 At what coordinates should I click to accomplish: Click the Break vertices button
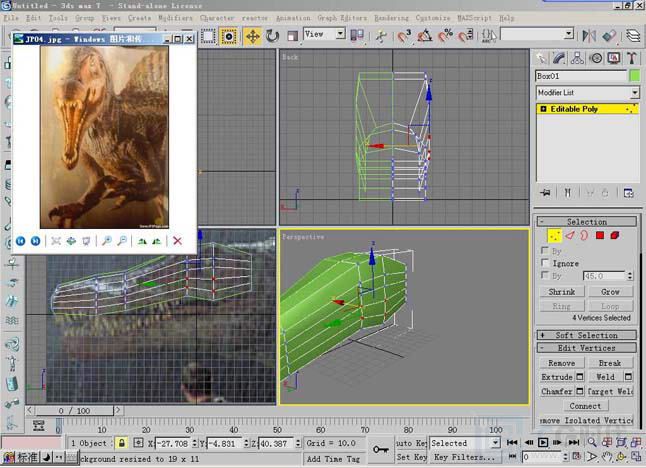(x=610, y=363)
